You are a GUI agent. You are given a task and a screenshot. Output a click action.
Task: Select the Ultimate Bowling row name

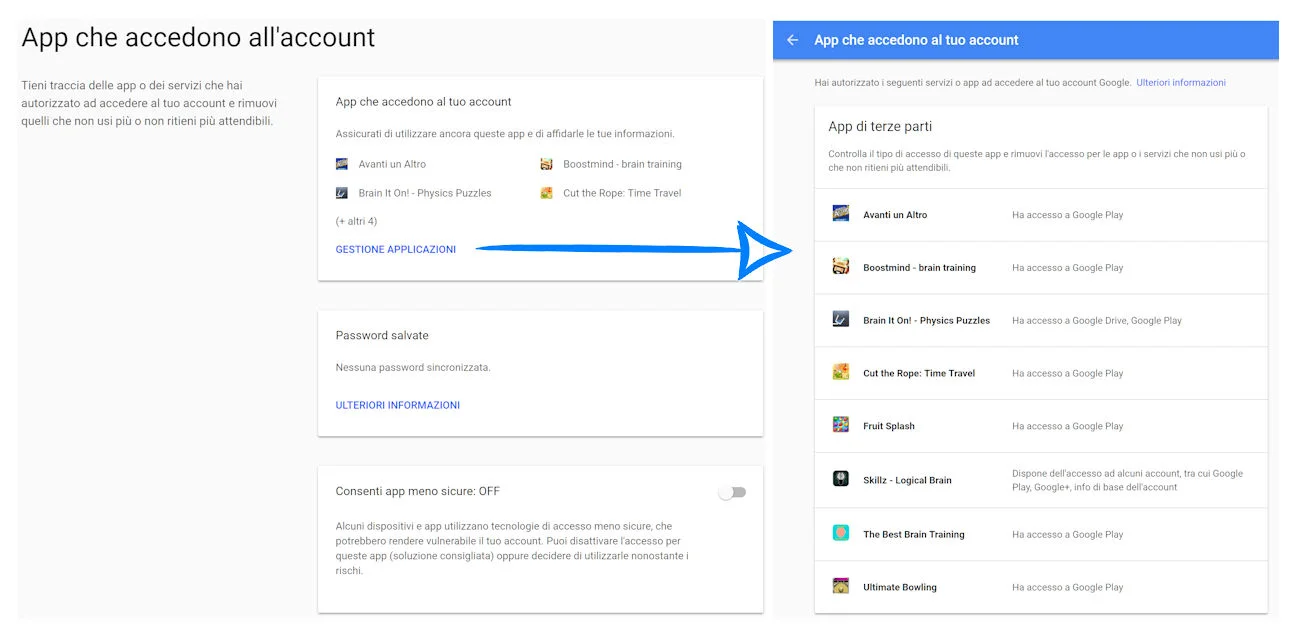pos(900,588)
